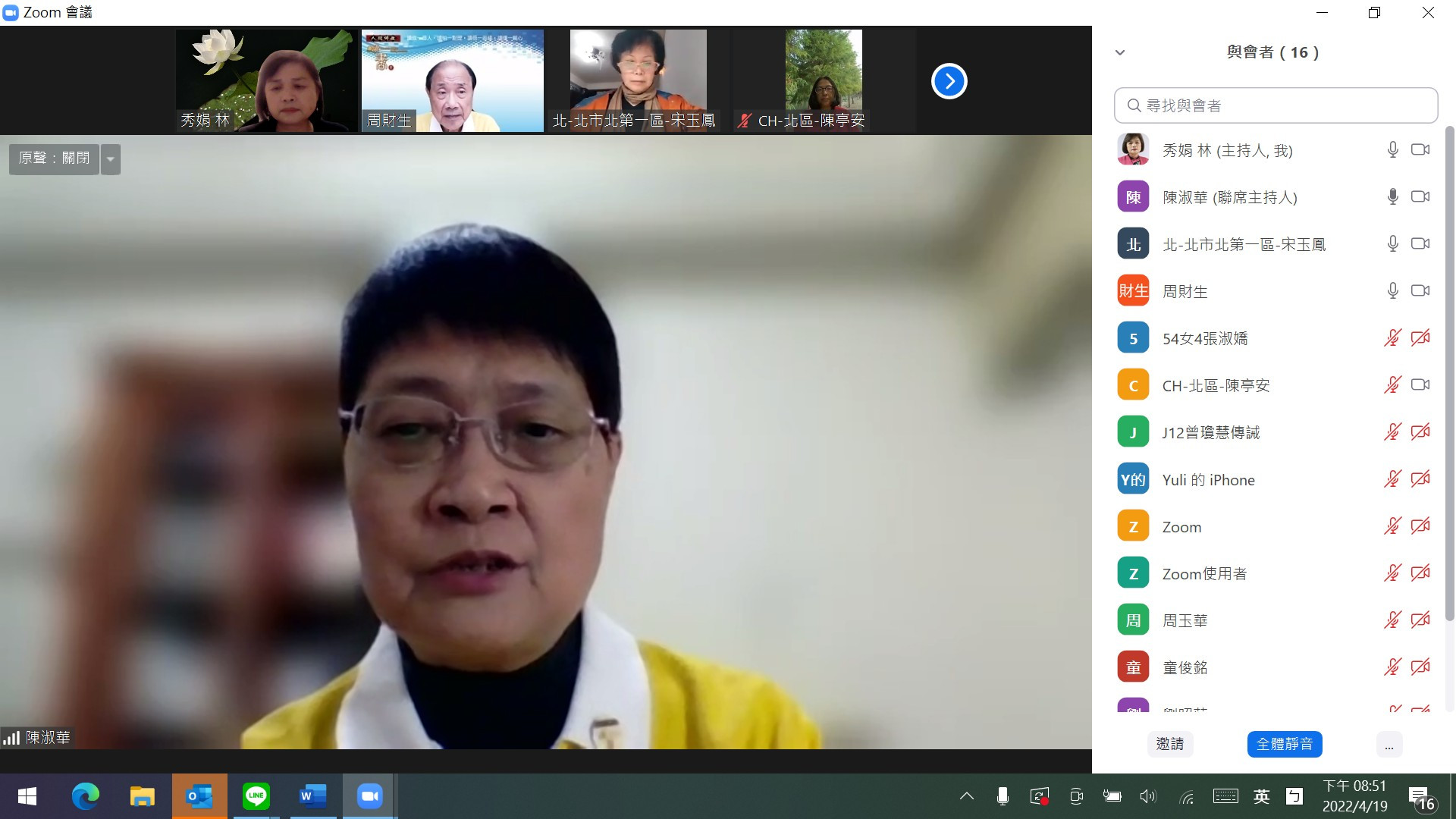The width and height of the screenshot is (1456, 819).
Task: Show next video thumbnails with arrow
Action: [949, 81]
